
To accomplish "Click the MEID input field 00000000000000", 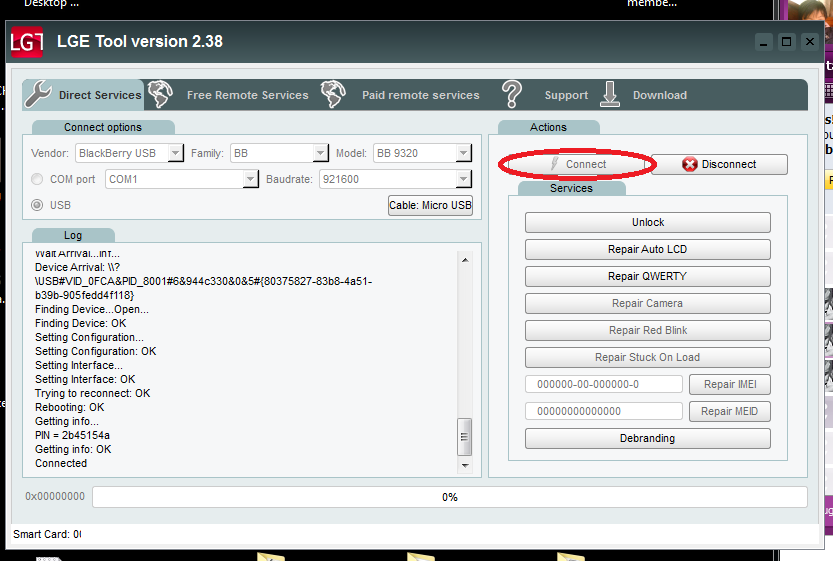I will [x=604, y=411].
